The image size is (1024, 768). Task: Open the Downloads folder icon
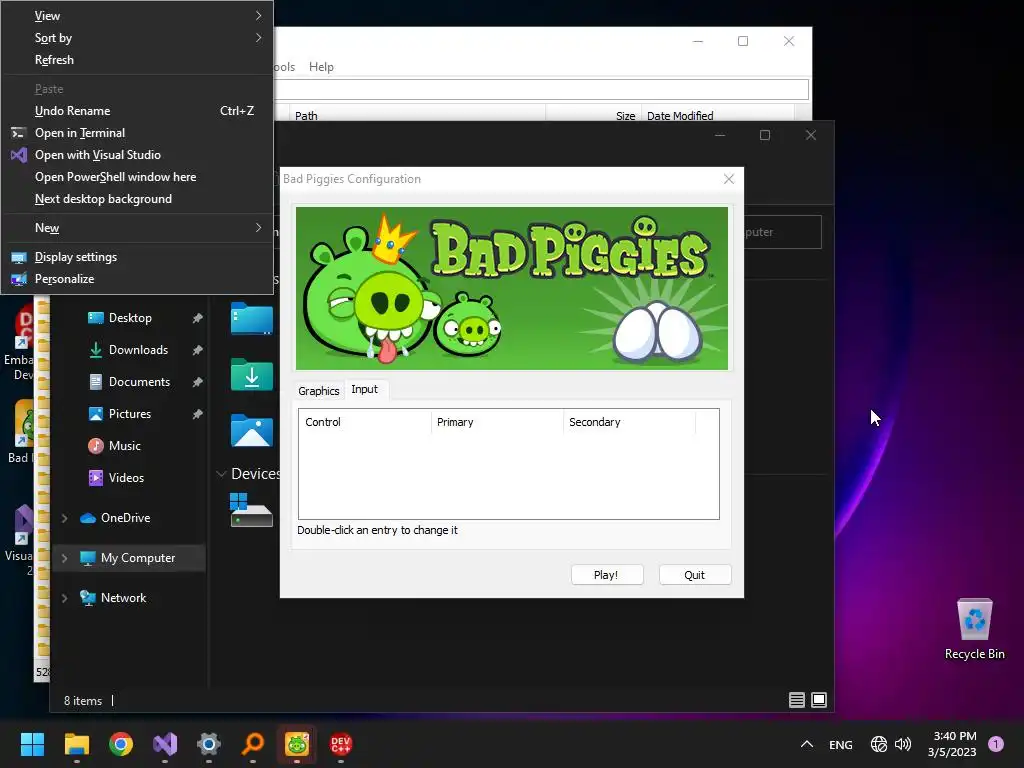click(x=251, y=374)
